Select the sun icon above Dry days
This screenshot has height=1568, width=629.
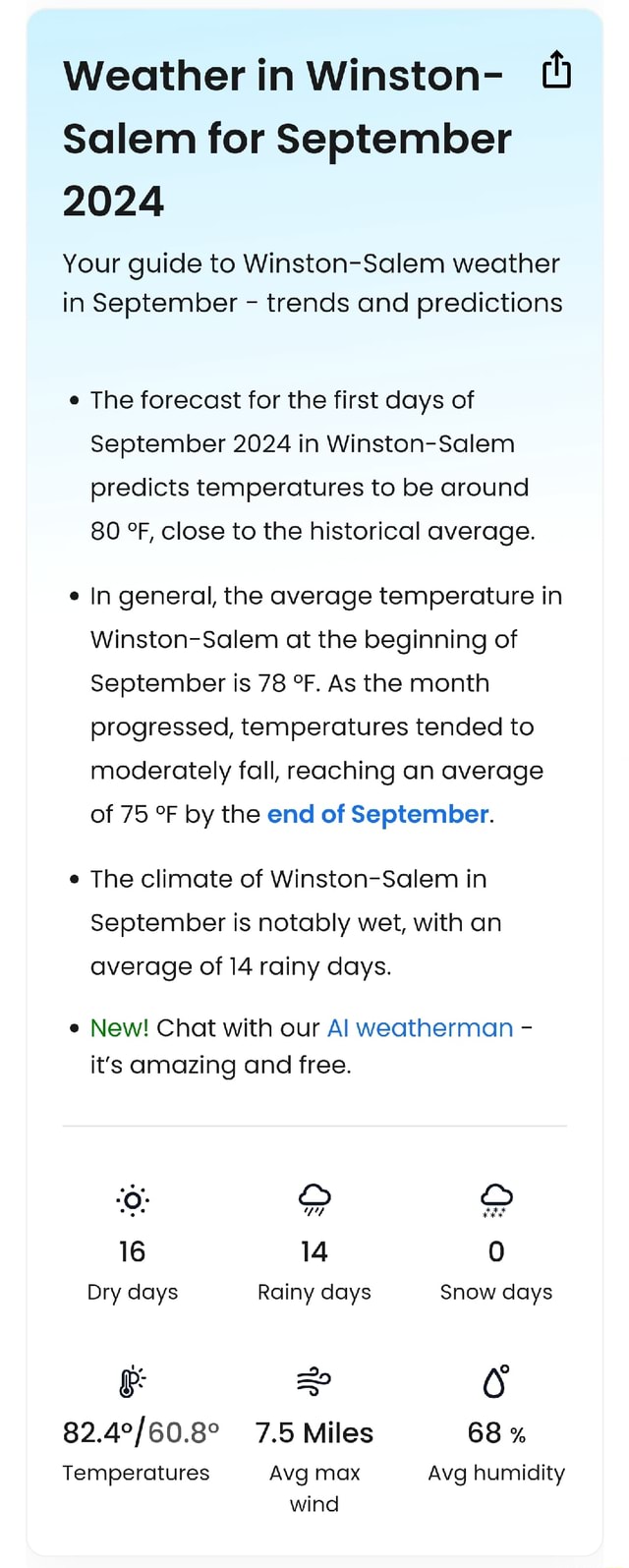click(133, 1200)
